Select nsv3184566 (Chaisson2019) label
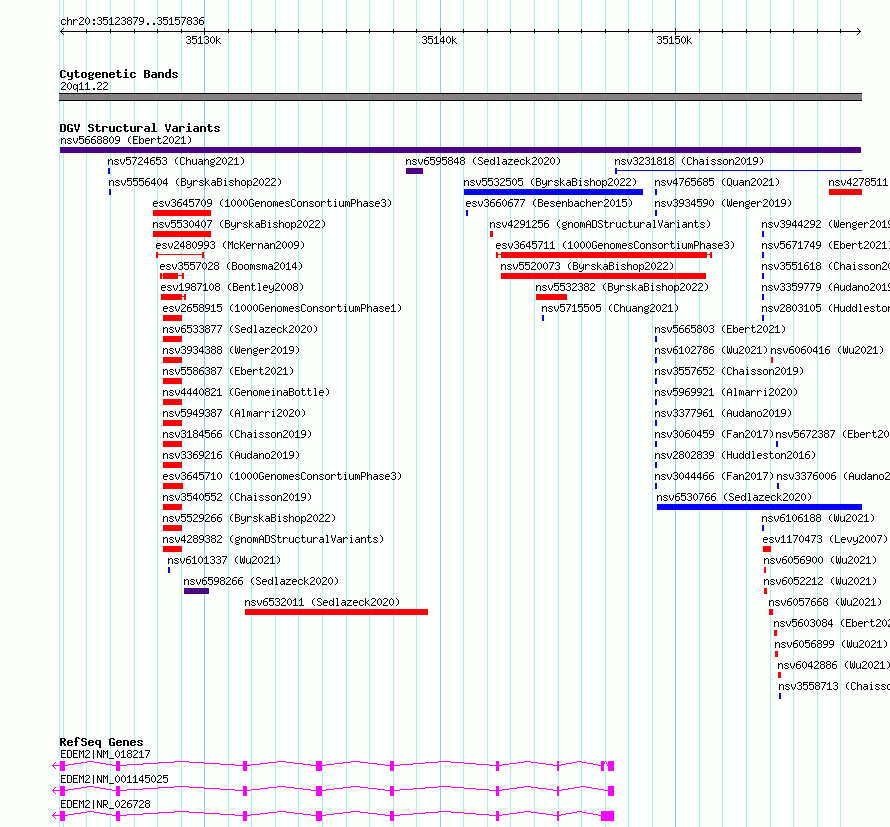This screenshot has width=890, height=827. click(237, 434)
